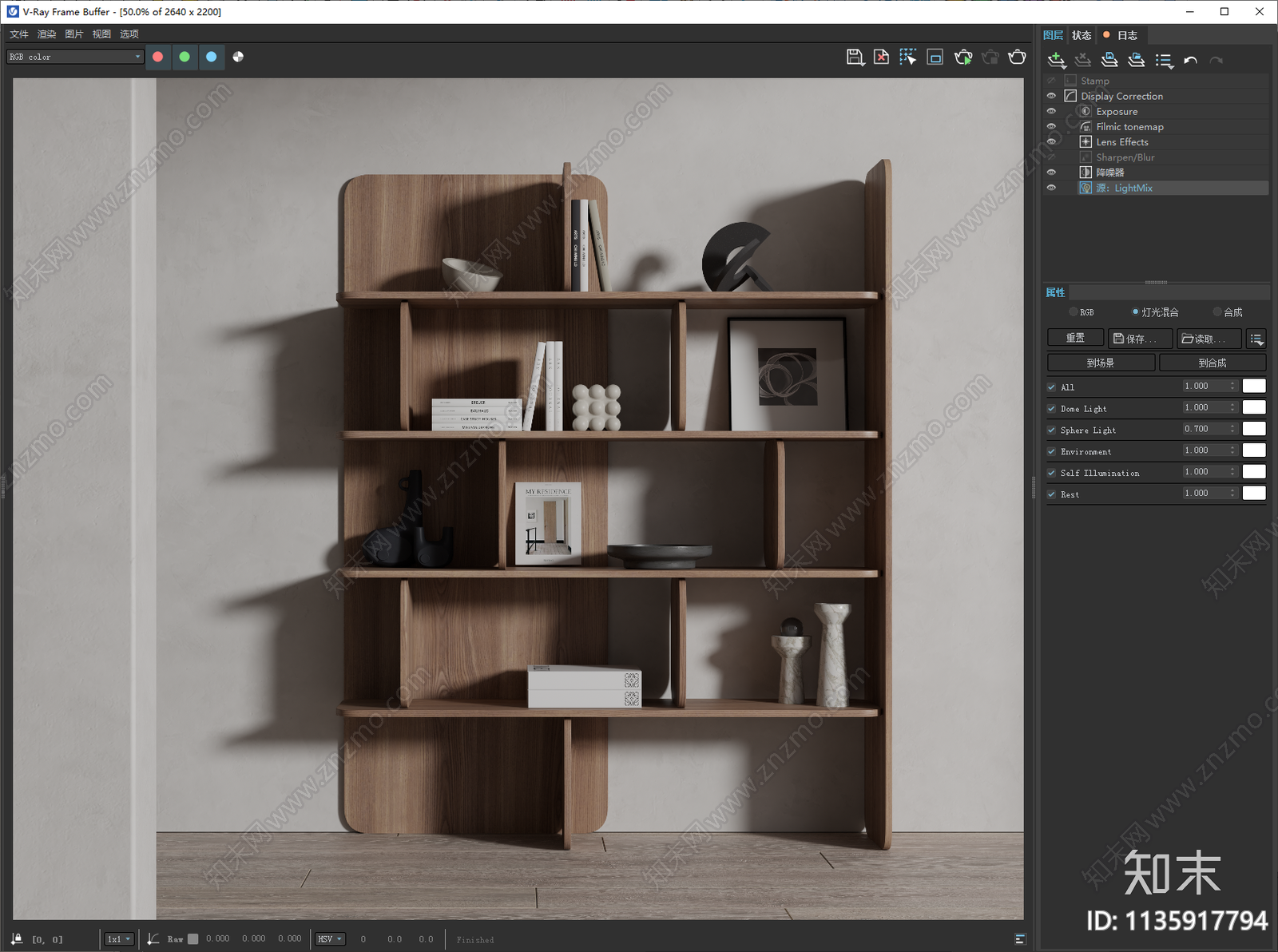This screenshot has height=952, width=1278.
Task: Click the Display Correction curve icon
Action: pyautogui.click(x=1070, y=96)
